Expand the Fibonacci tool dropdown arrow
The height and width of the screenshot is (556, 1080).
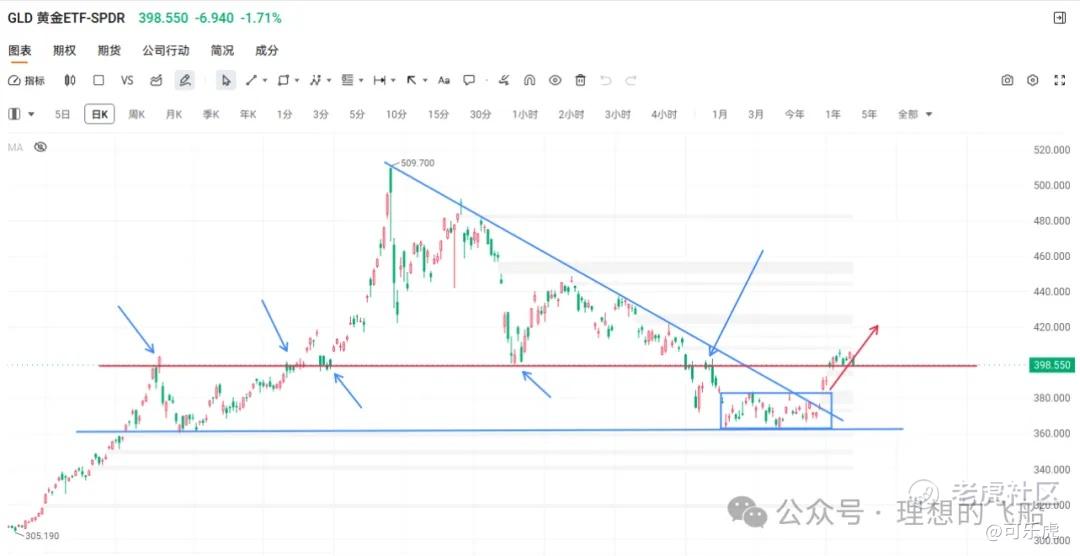coord(361,81)
